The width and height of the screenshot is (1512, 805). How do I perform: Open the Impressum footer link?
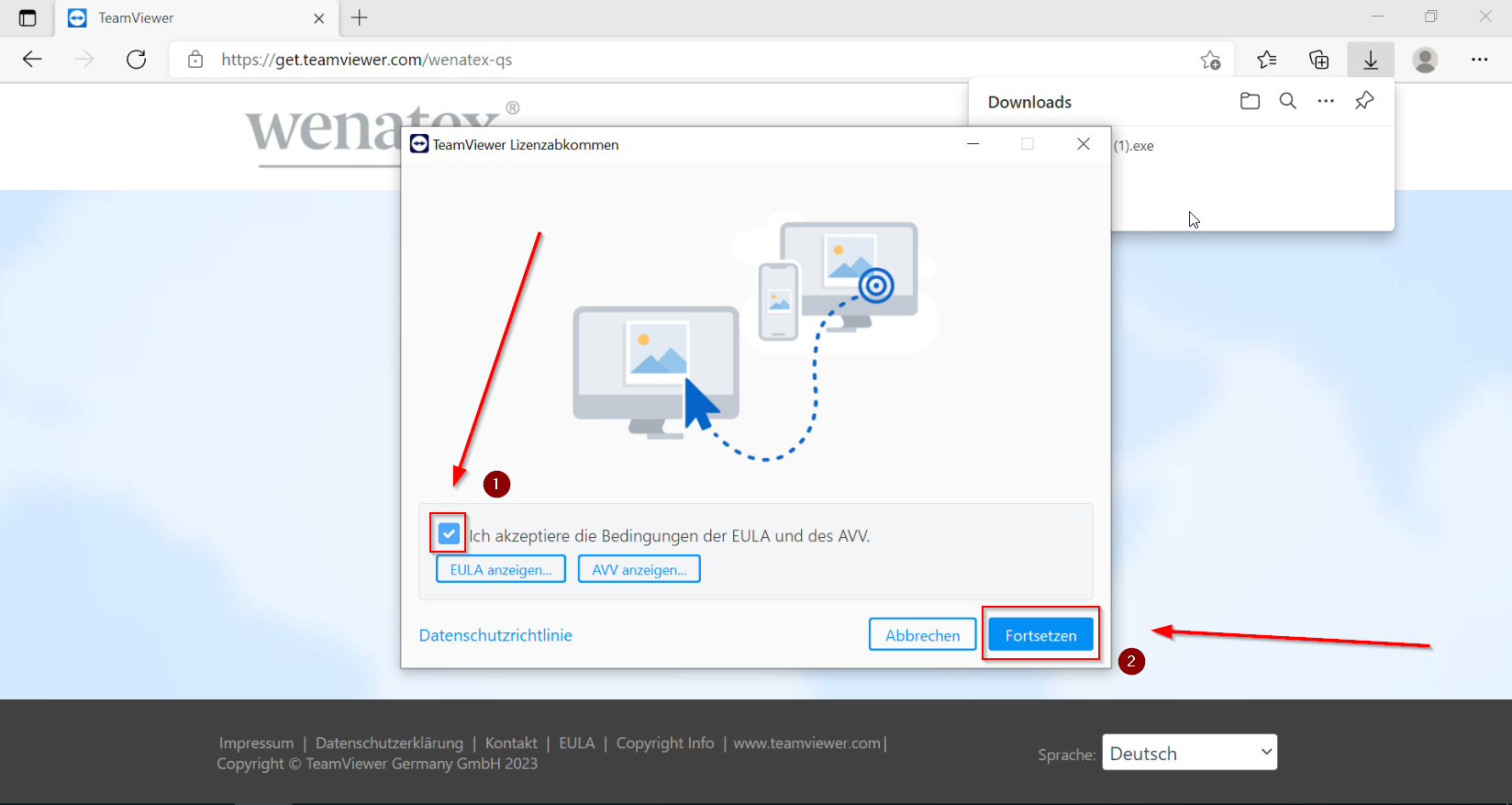(256, 743)
